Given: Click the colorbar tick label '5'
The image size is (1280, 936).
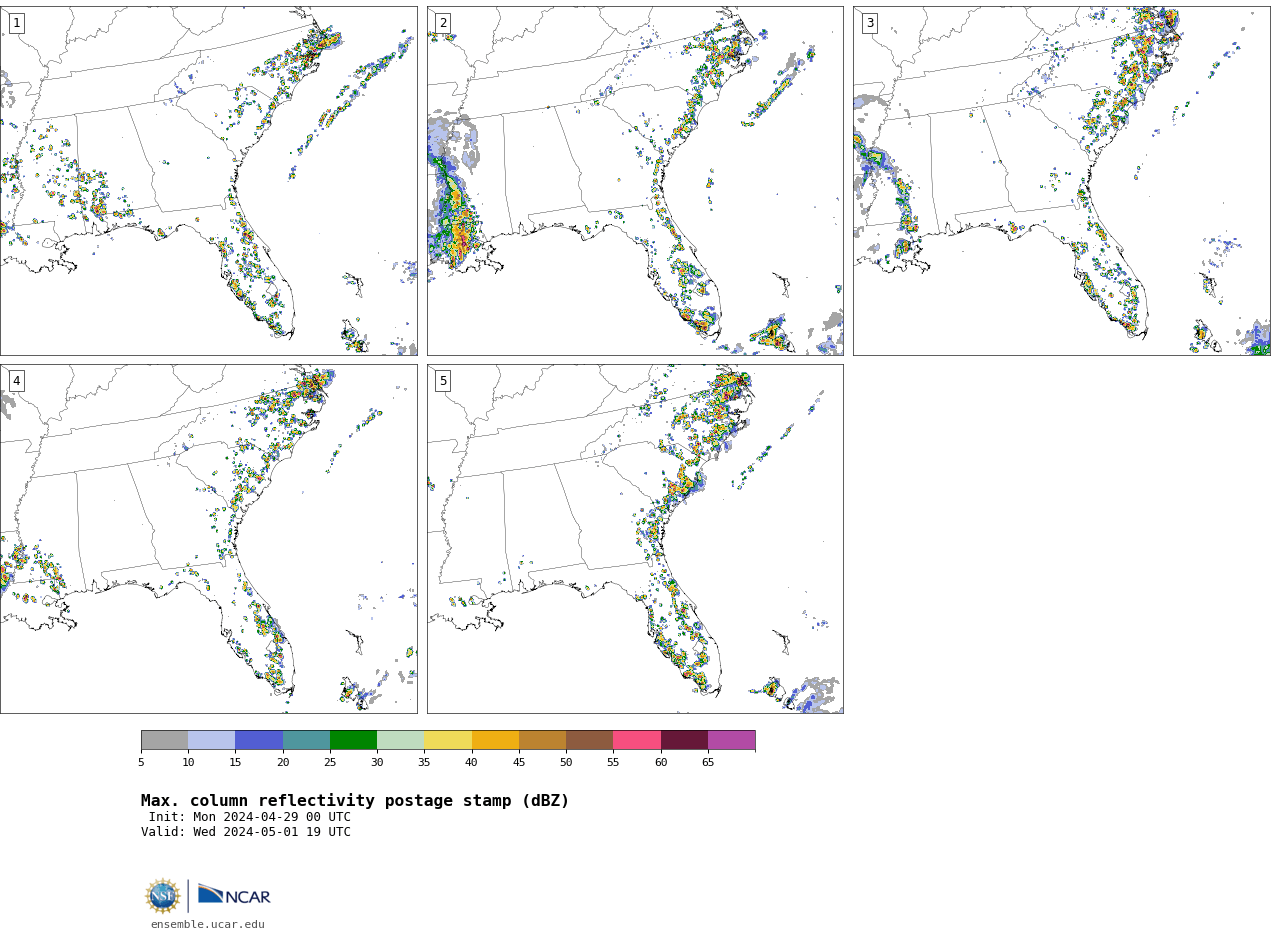Looking at the screenshot, I should pos(141,763).
